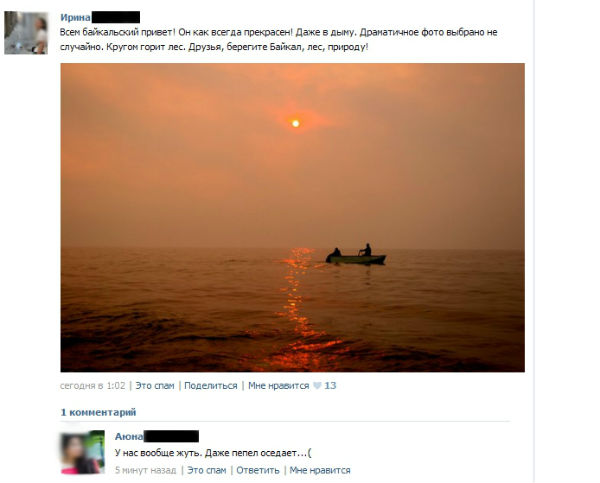This screenshot has height=483, width=600.
Task: Open Аюна's commenter avatar
Action: tap(83, 452)
